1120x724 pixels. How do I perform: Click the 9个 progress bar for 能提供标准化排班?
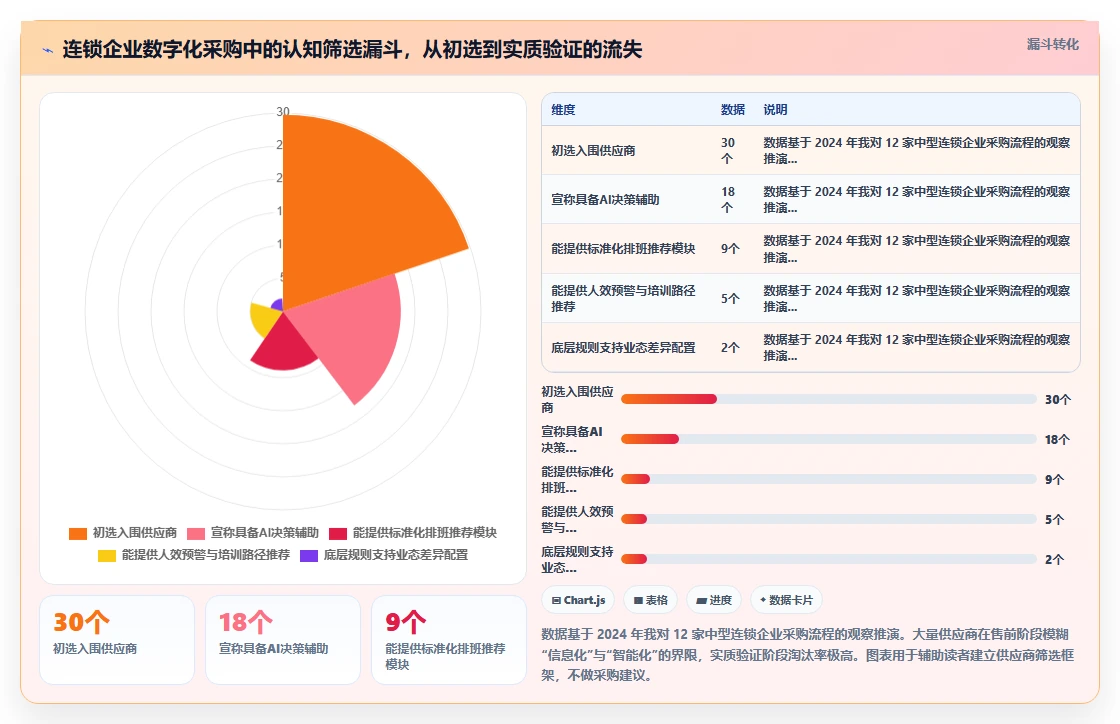(829, 479)
